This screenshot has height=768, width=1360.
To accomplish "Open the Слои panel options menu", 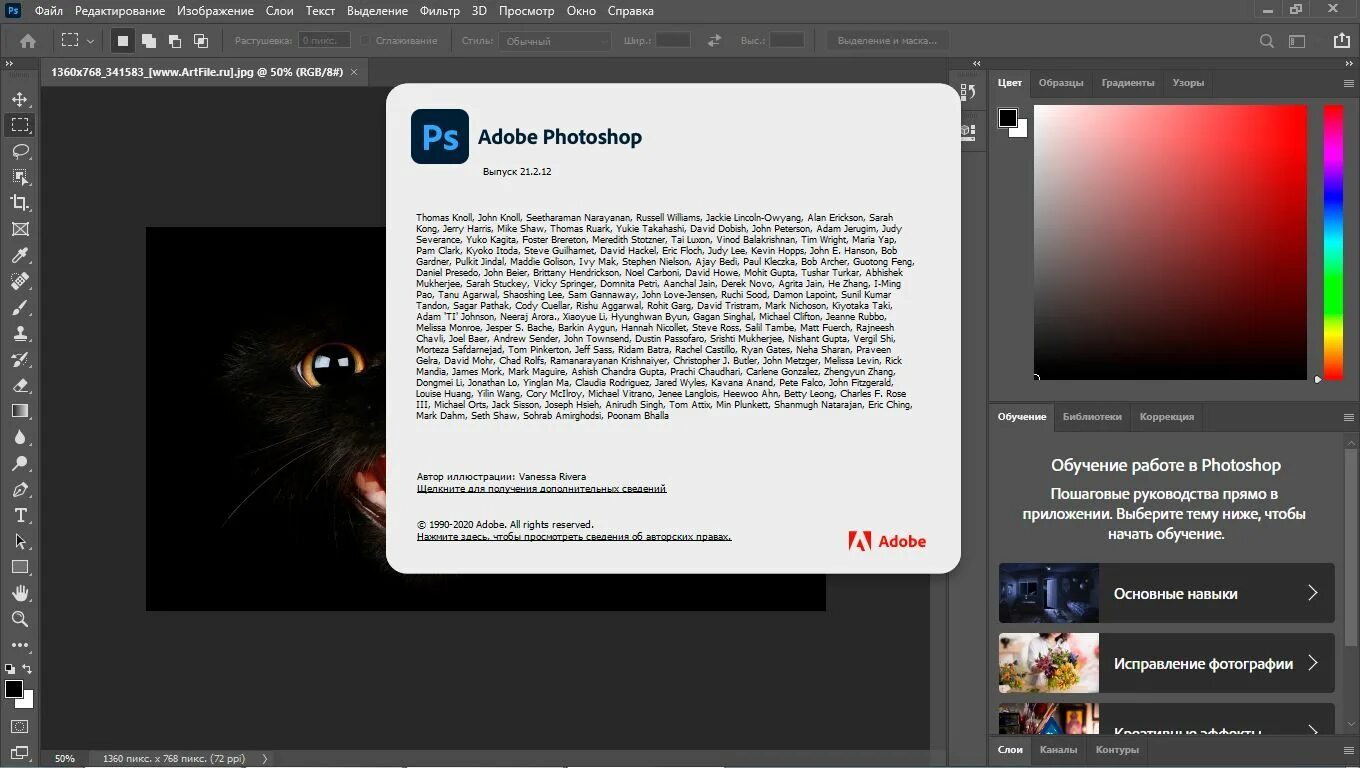I will coord(1349,749).
